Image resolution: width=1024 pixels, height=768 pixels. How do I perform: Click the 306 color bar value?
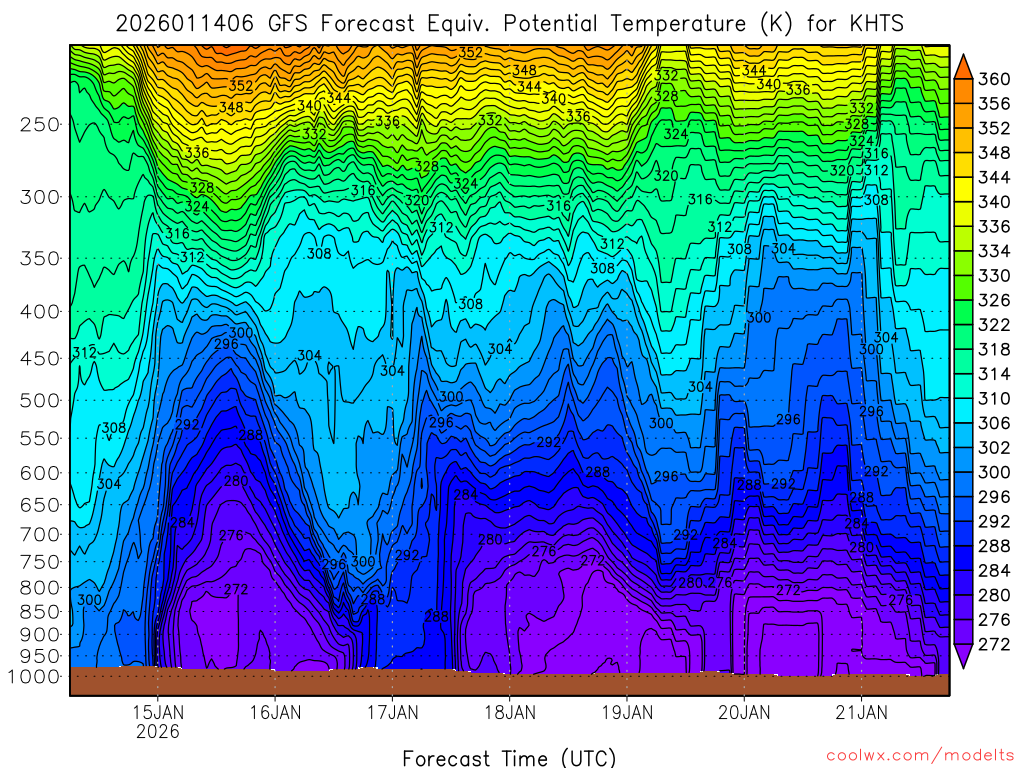coord(994,423)
